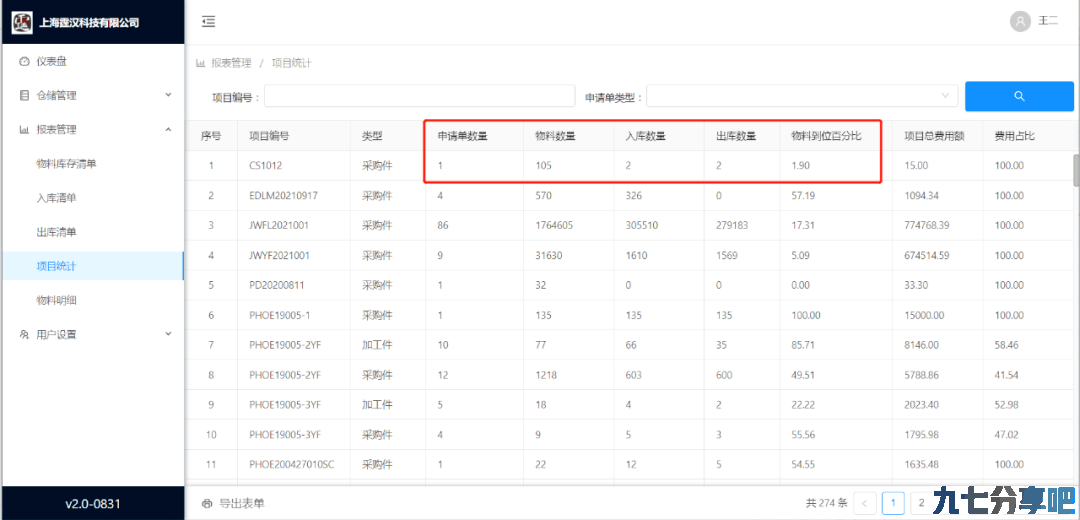Click the blue search button

1019,96
